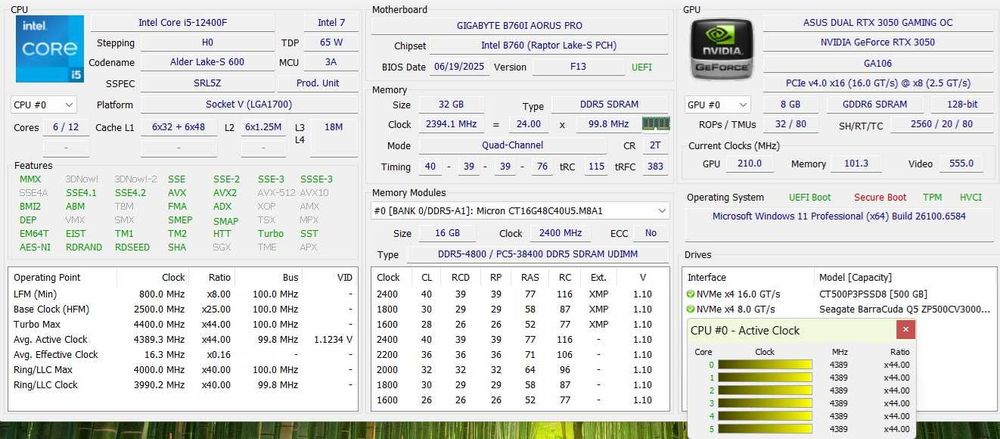Click the NVIDIA GeForce RTX 3050 field
The height and width of the screenshot is (439, 1000).
pyautogui.click(x=878, y=43)
